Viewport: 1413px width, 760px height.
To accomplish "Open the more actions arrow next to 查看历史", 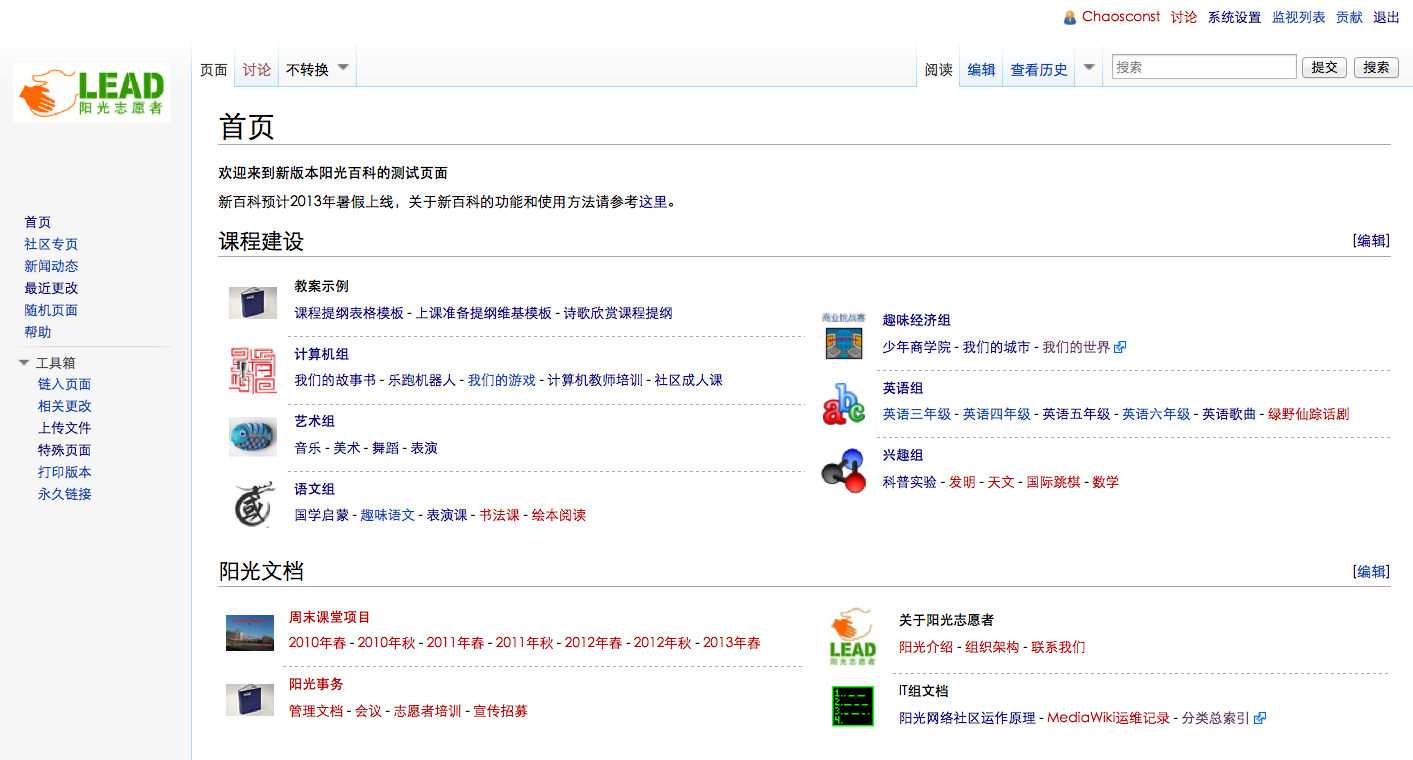I will pyautogui.click(x=1090, y=68).
